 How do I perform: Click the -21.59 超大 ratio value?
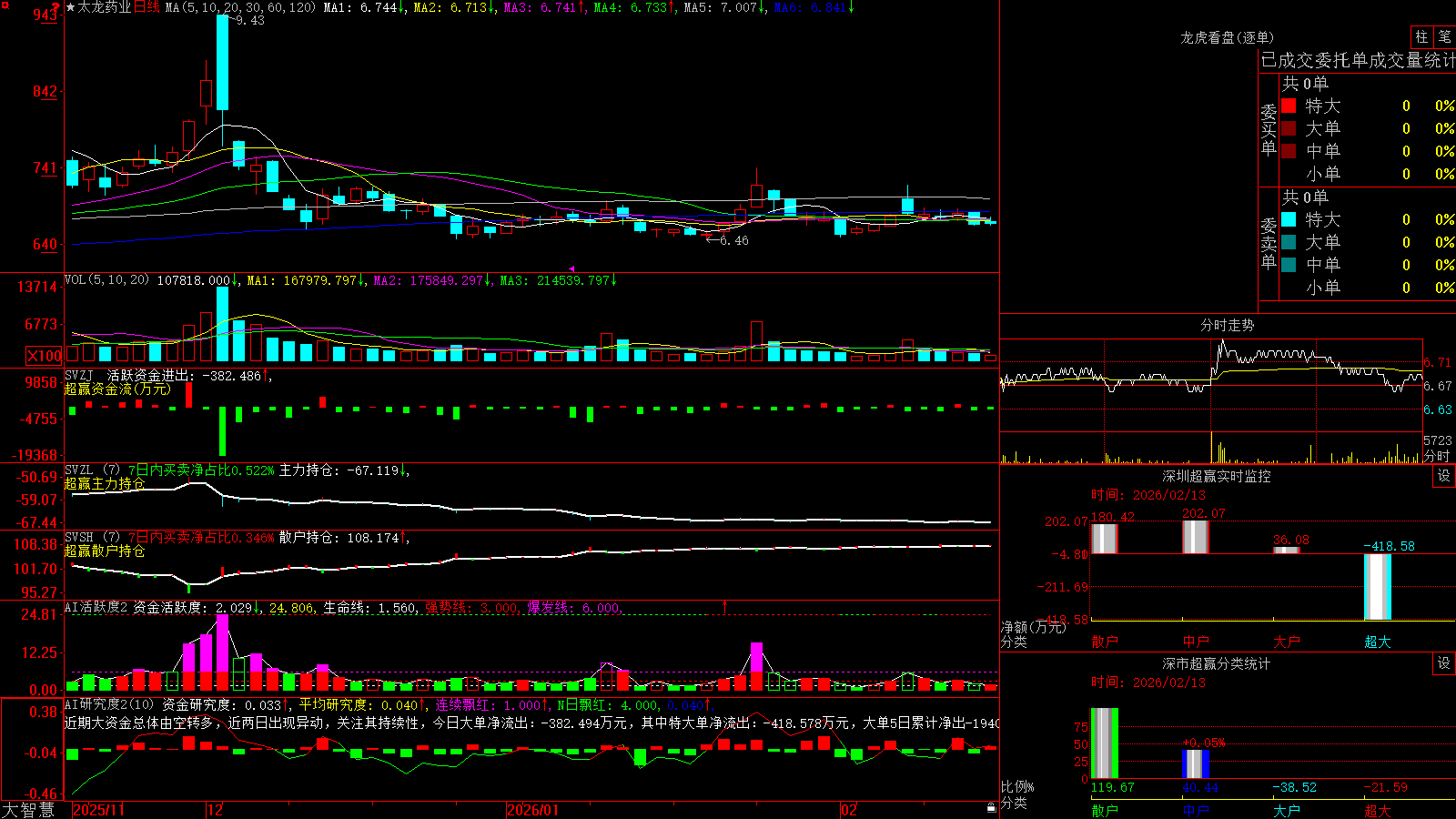pyautogui.click(x=1385, y=787)
